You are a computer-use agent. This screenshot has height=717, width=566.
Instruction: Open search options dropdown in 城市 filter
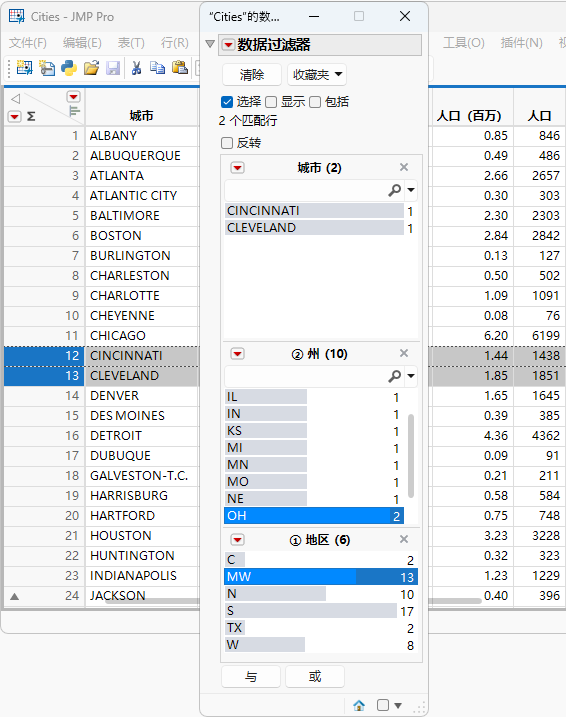[x=411, y=190]
